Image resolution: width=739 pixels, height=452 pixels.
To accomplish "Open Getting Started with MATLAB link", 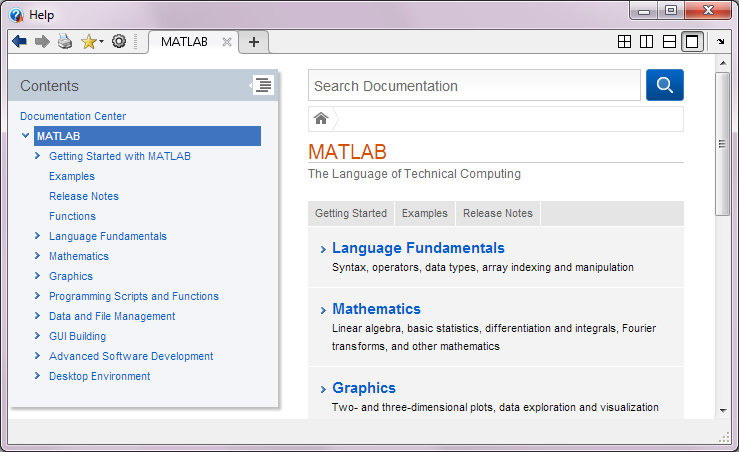I will point(120,156).
